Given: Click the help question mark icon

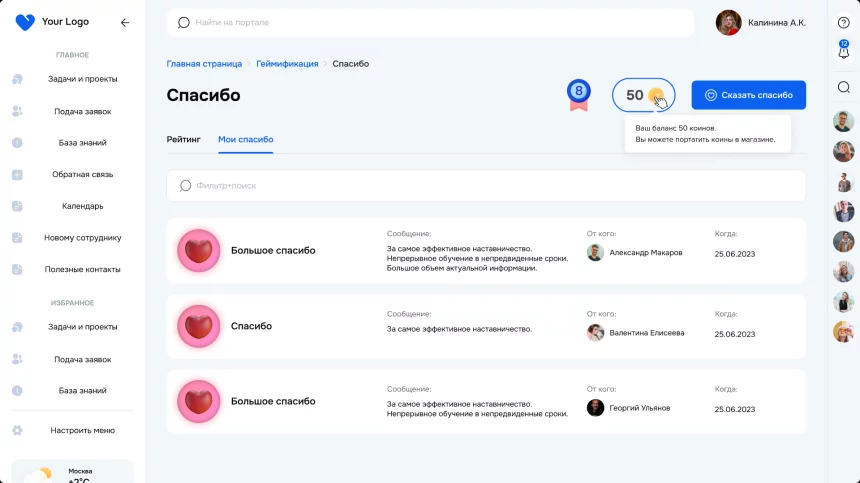Looking at the screenshot, I should pyautogui.click(x=843, y=22).
